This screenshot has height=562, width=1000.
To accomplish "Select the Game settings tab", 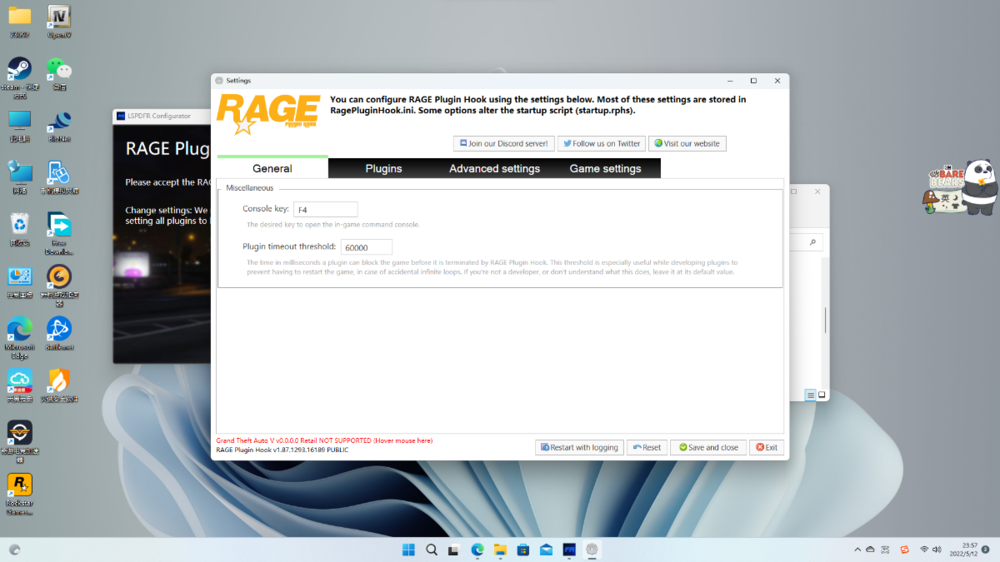I will 605,169.
